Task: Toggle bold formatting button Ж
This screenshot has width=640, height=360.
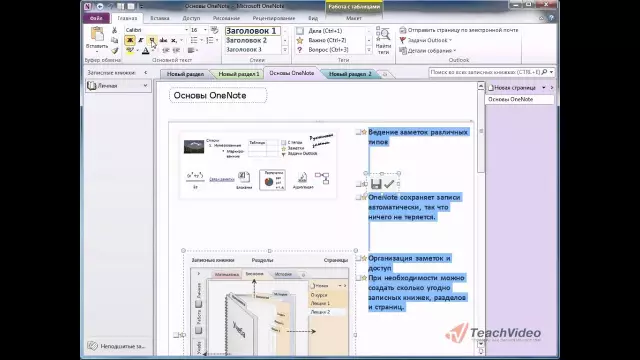Action: [130, 40]
